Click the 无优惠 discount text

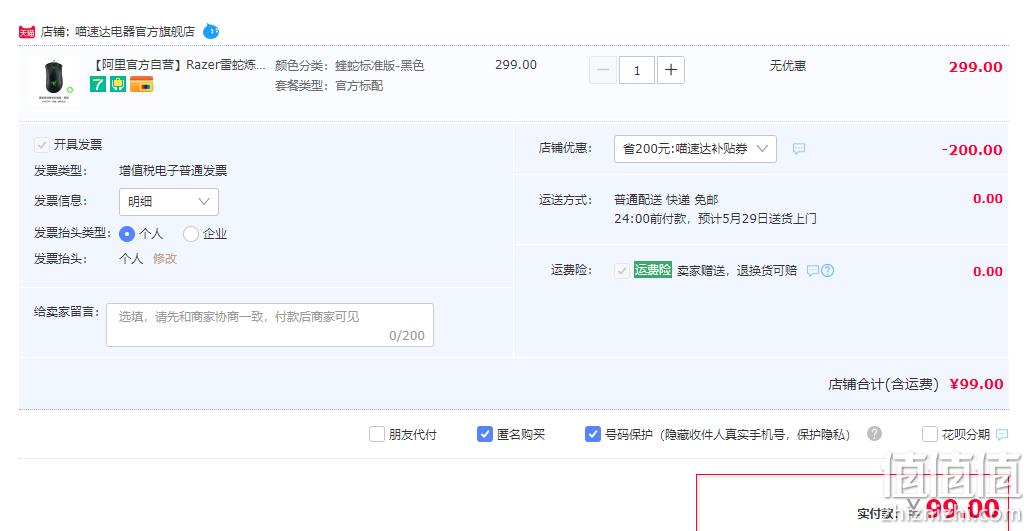788,66
